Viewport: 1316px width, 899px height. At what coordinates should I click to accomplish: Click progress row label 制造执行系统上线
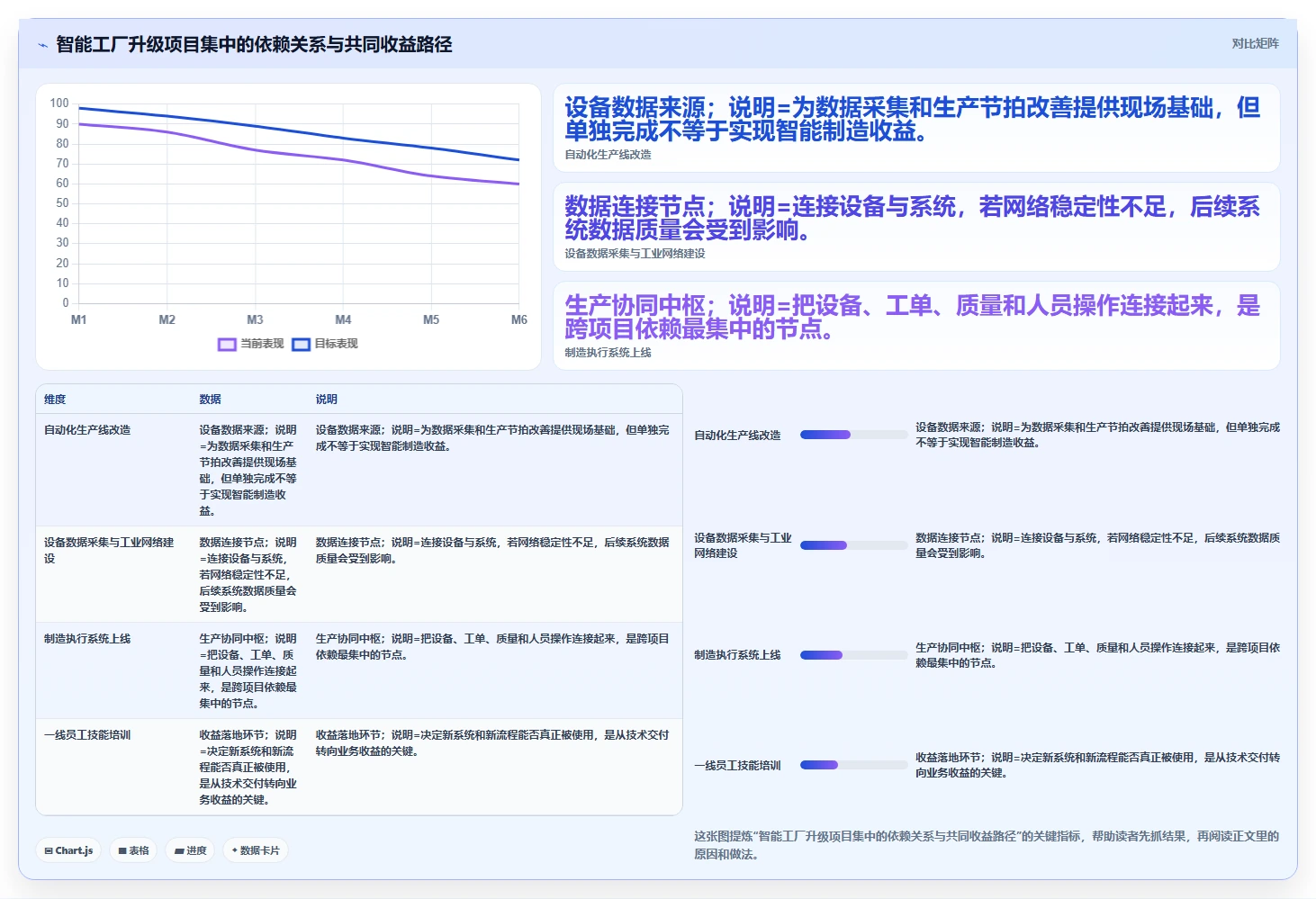(737, 655)
